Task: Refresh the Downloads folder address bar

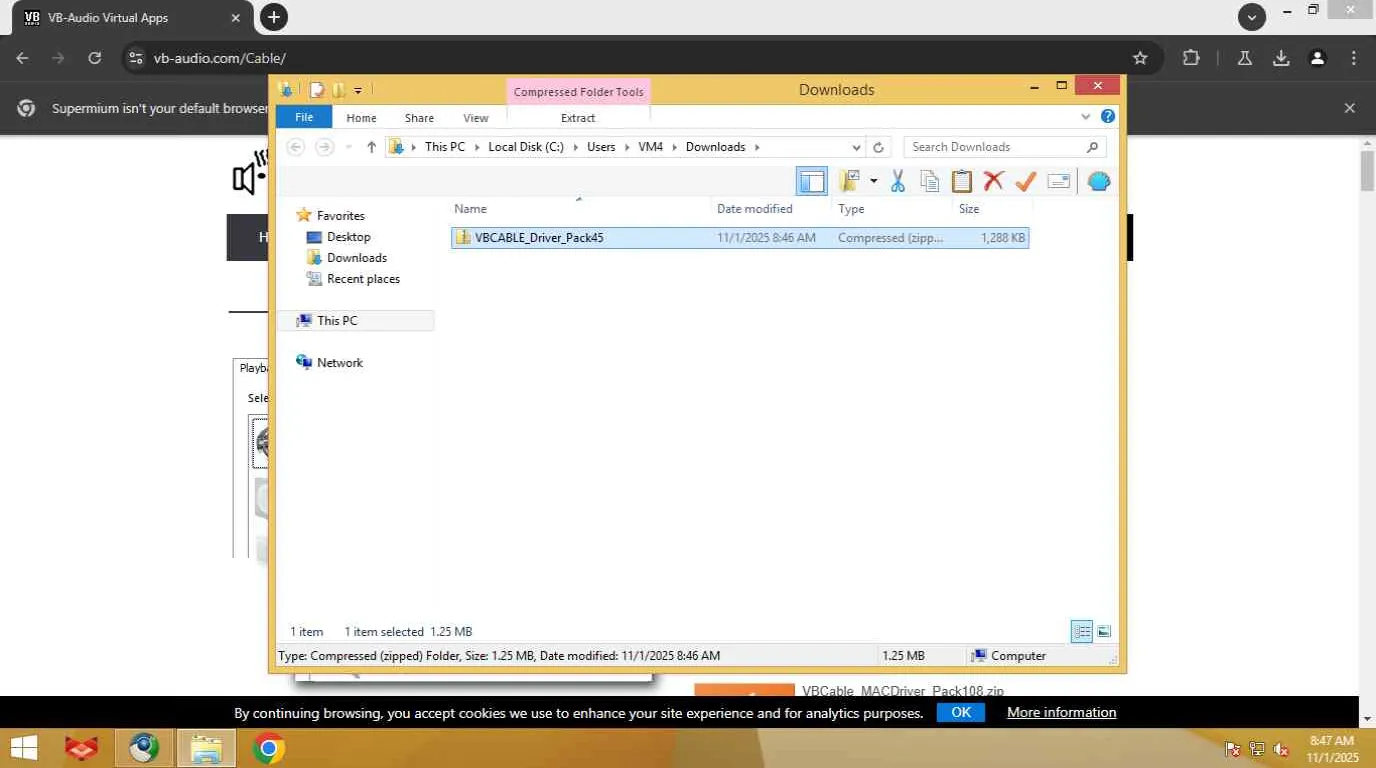Action: pyautogui.click(x=879, y=147)
